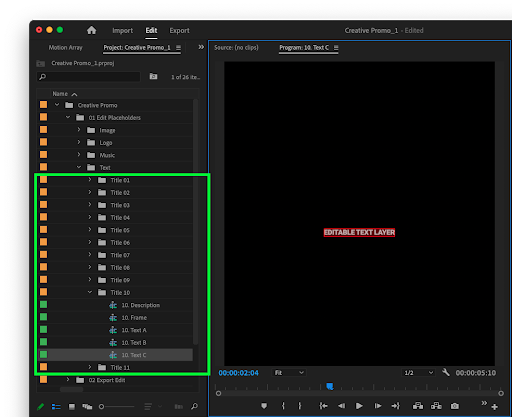Show more transport buttons chevrons
The height and width of the screenshot is (417, 512).
(484, 403)
